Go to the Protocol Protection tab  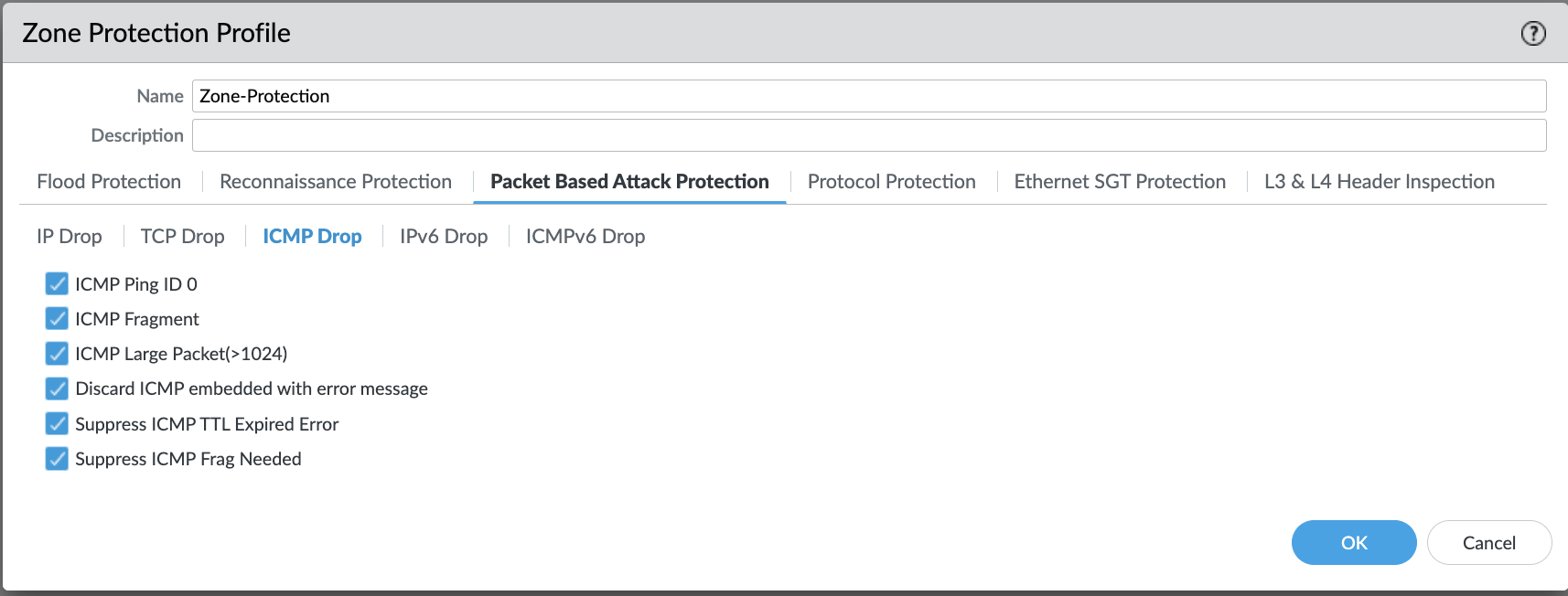(892, 181)
